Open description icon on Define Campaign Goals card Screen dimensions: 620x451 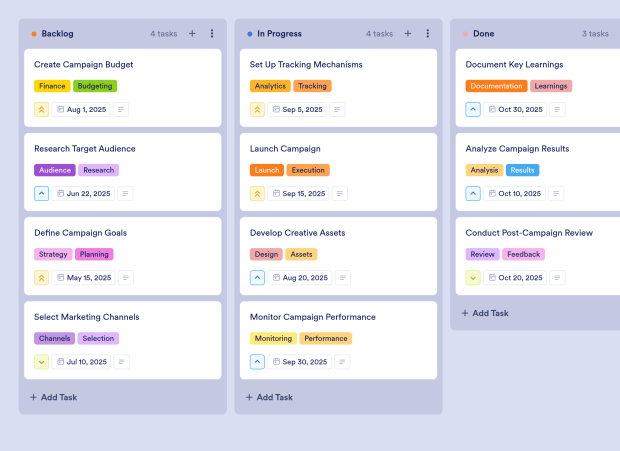tap(126, 278)
